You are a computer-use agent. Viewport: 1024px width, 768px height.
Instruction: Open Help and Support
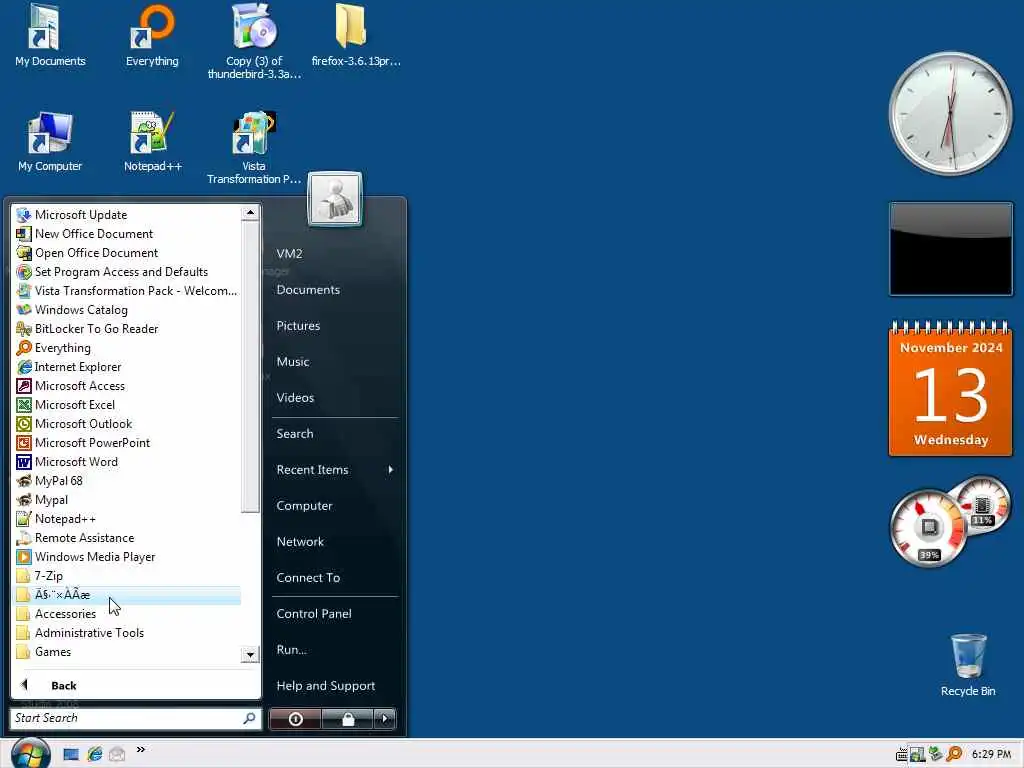tap(325, 685)
